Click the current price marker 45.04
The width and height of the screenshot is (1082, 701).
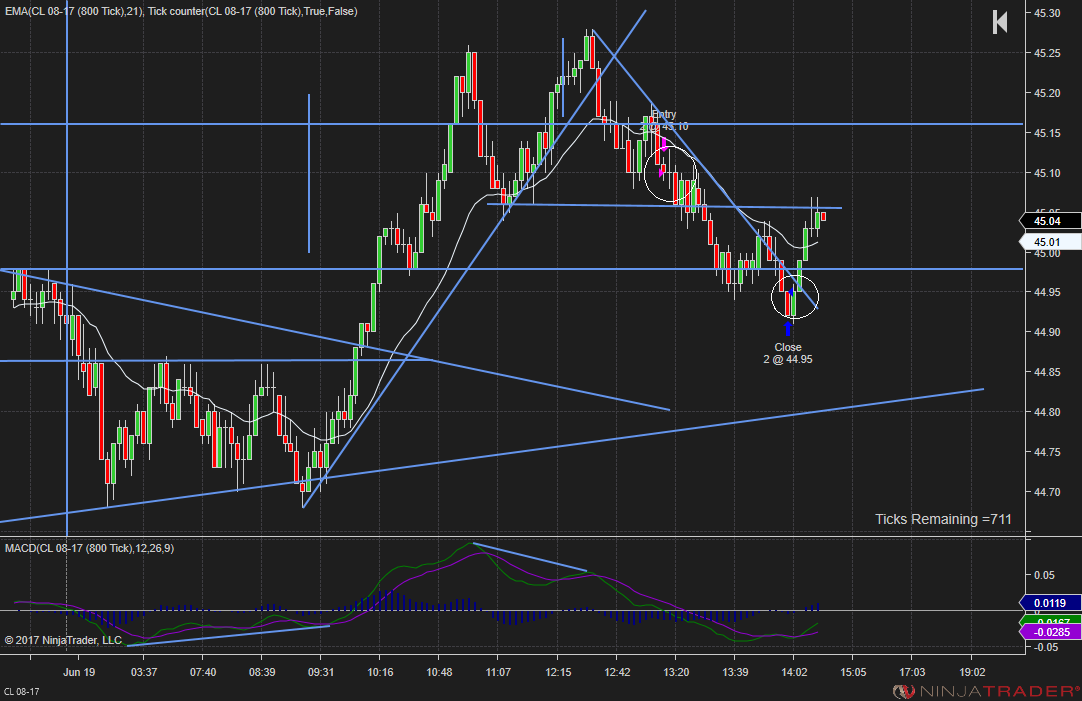pyautogui.click(x=1050, y=221)
